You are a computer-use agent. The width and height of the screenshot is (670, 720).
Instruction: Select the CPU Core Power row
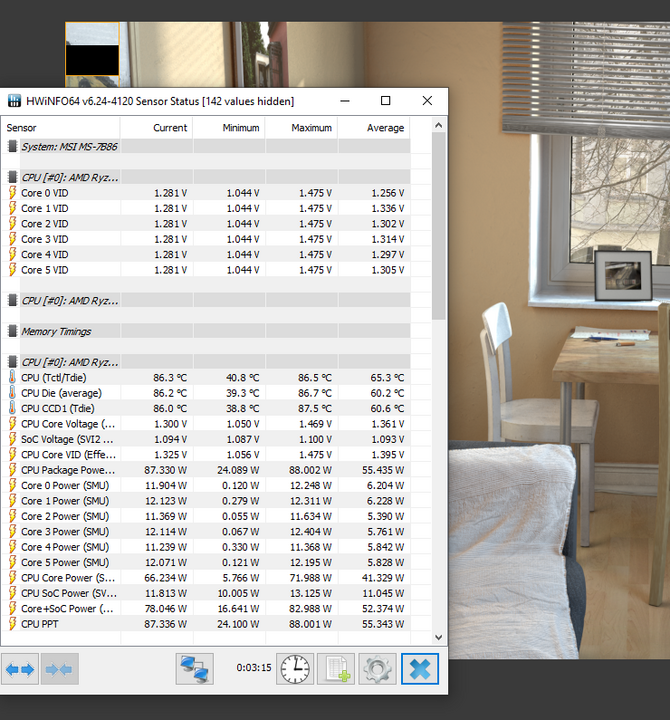pos(206,578)
